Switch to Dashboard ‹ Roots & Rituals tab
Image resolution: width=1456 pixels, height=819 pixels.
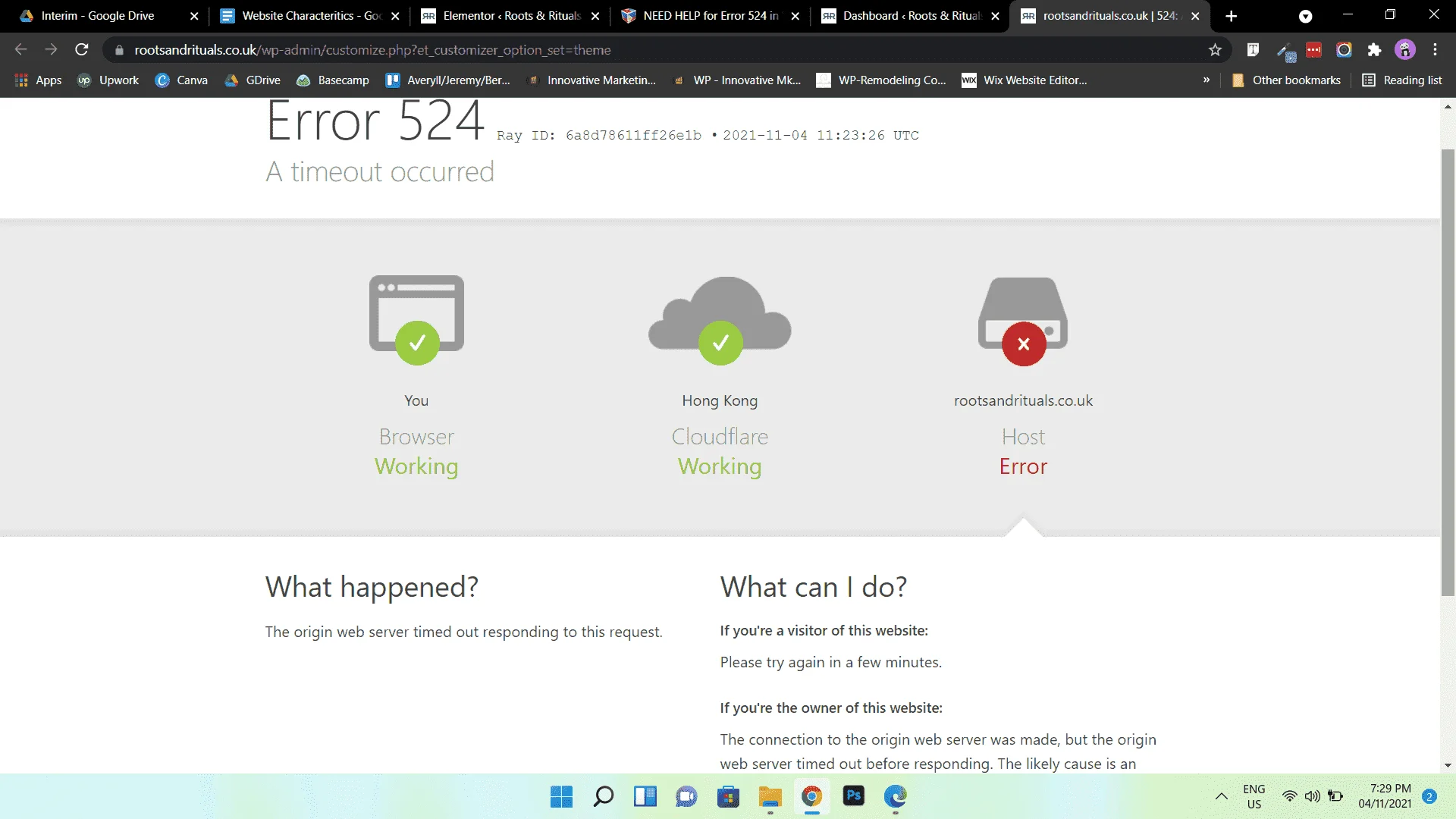click(912, 16)
